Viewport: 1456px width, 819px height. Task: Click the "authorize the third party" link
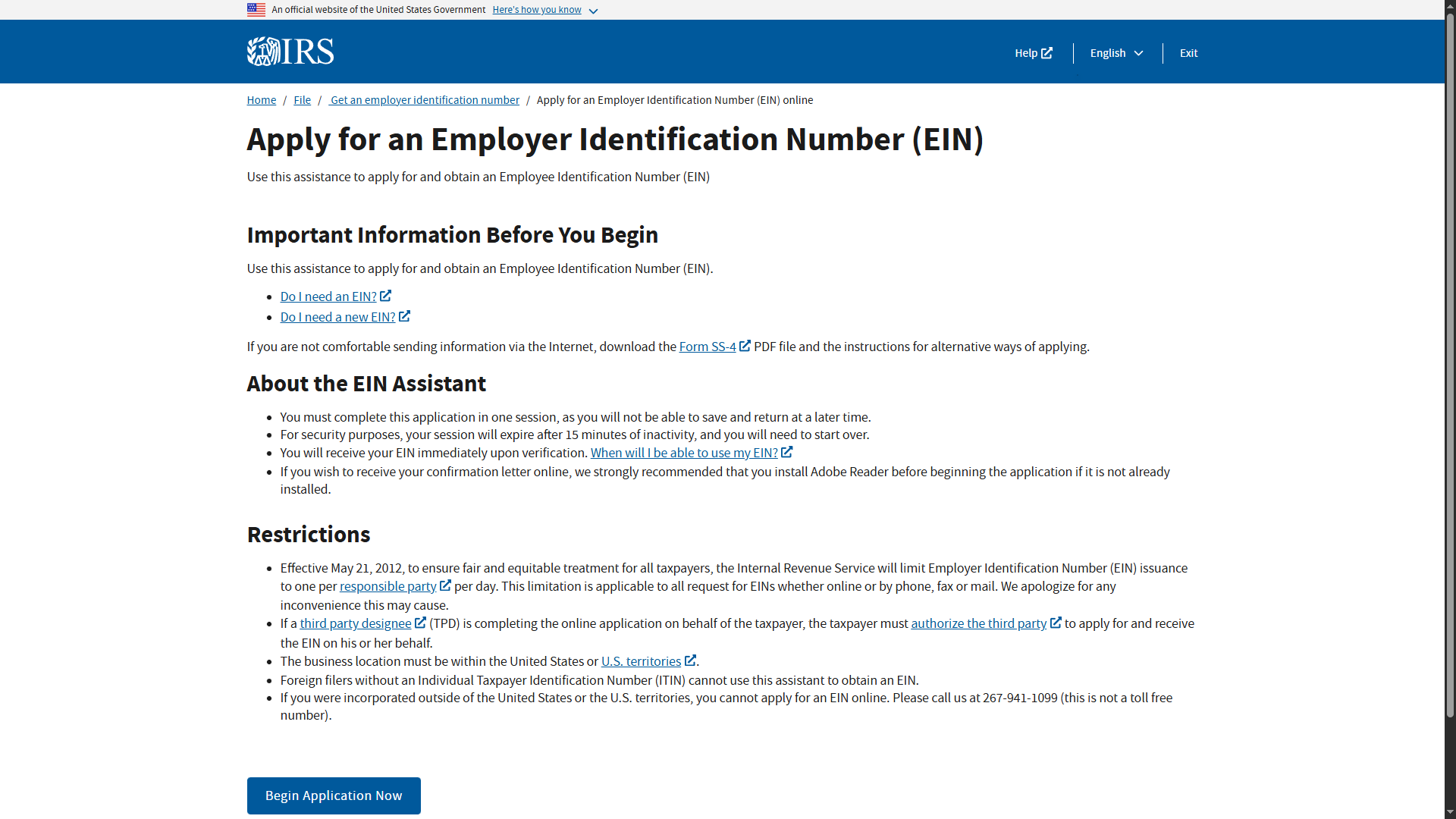click(978, 623)
